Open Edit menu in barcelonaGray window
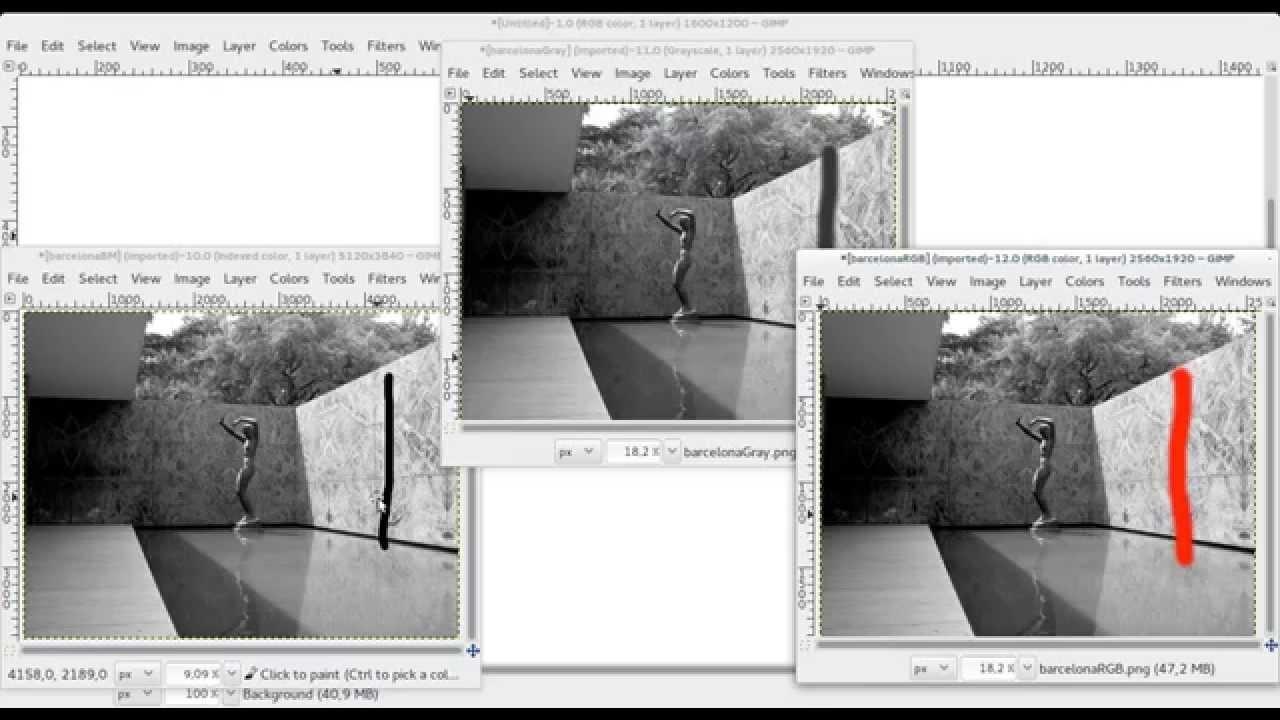This screenshot has height=720, width=1280. tap(494, 73)
